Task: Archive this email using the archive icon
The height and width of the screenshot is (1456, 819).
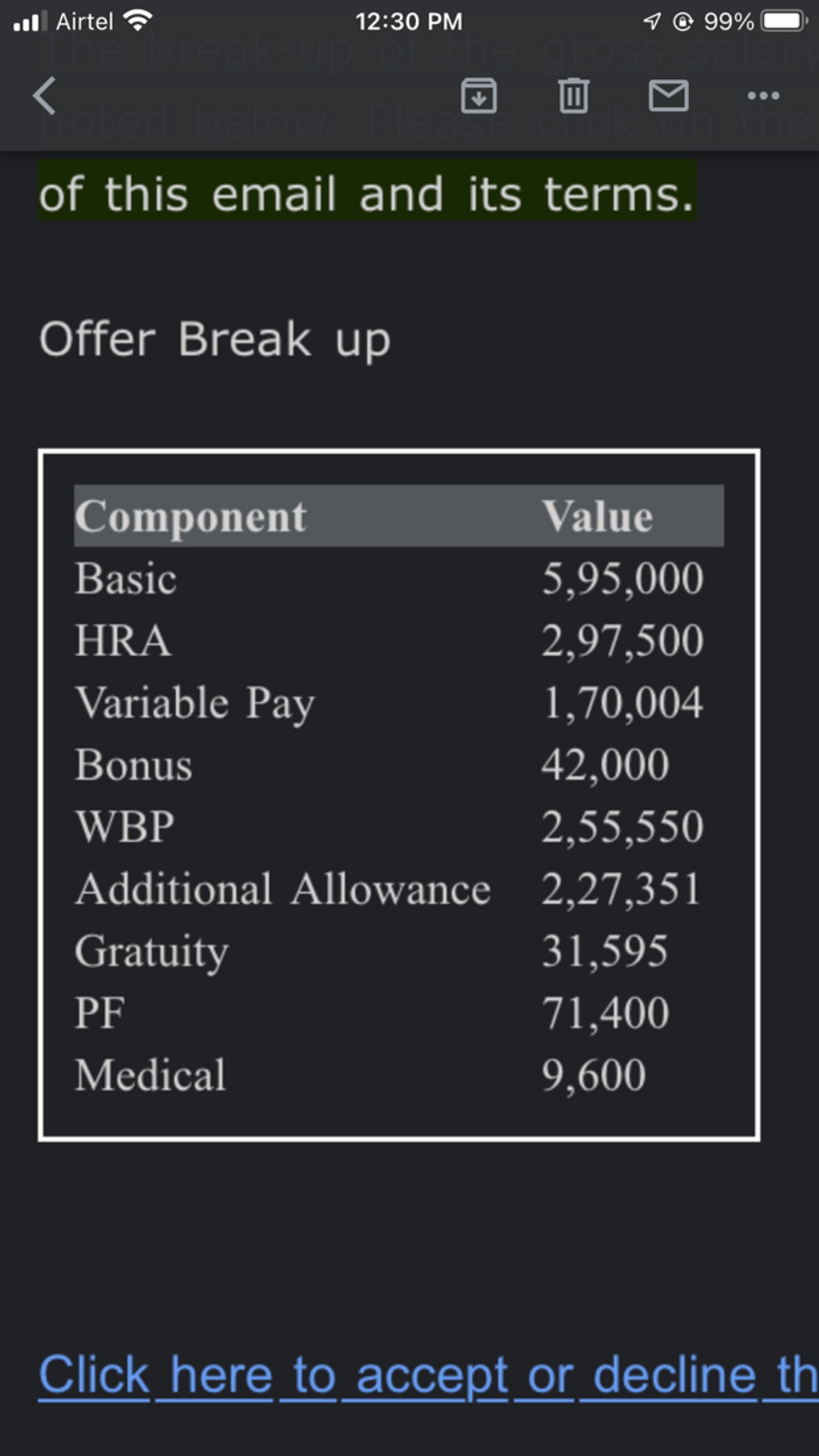Action: pos(478,96)
